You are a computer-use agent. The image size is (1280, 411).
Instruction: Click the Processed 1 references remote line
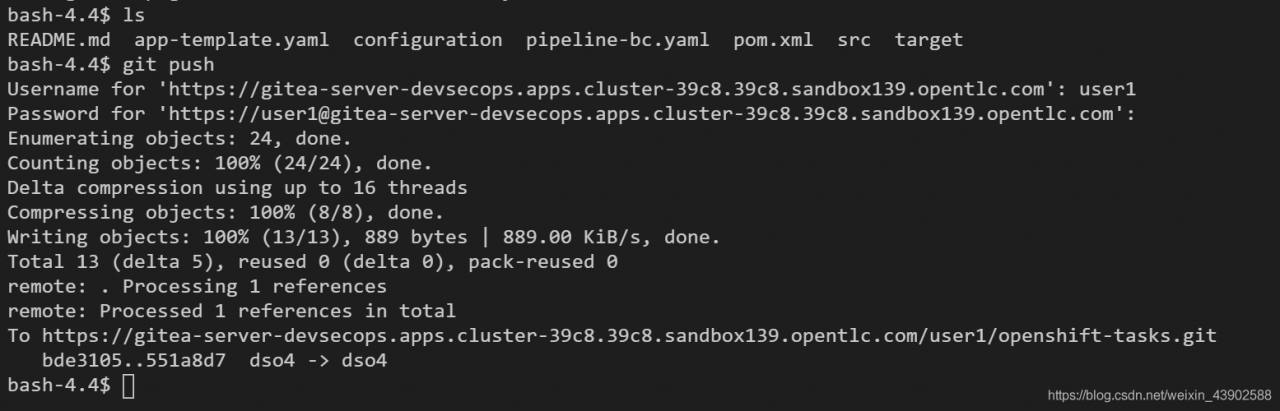(x=231, y=311)
